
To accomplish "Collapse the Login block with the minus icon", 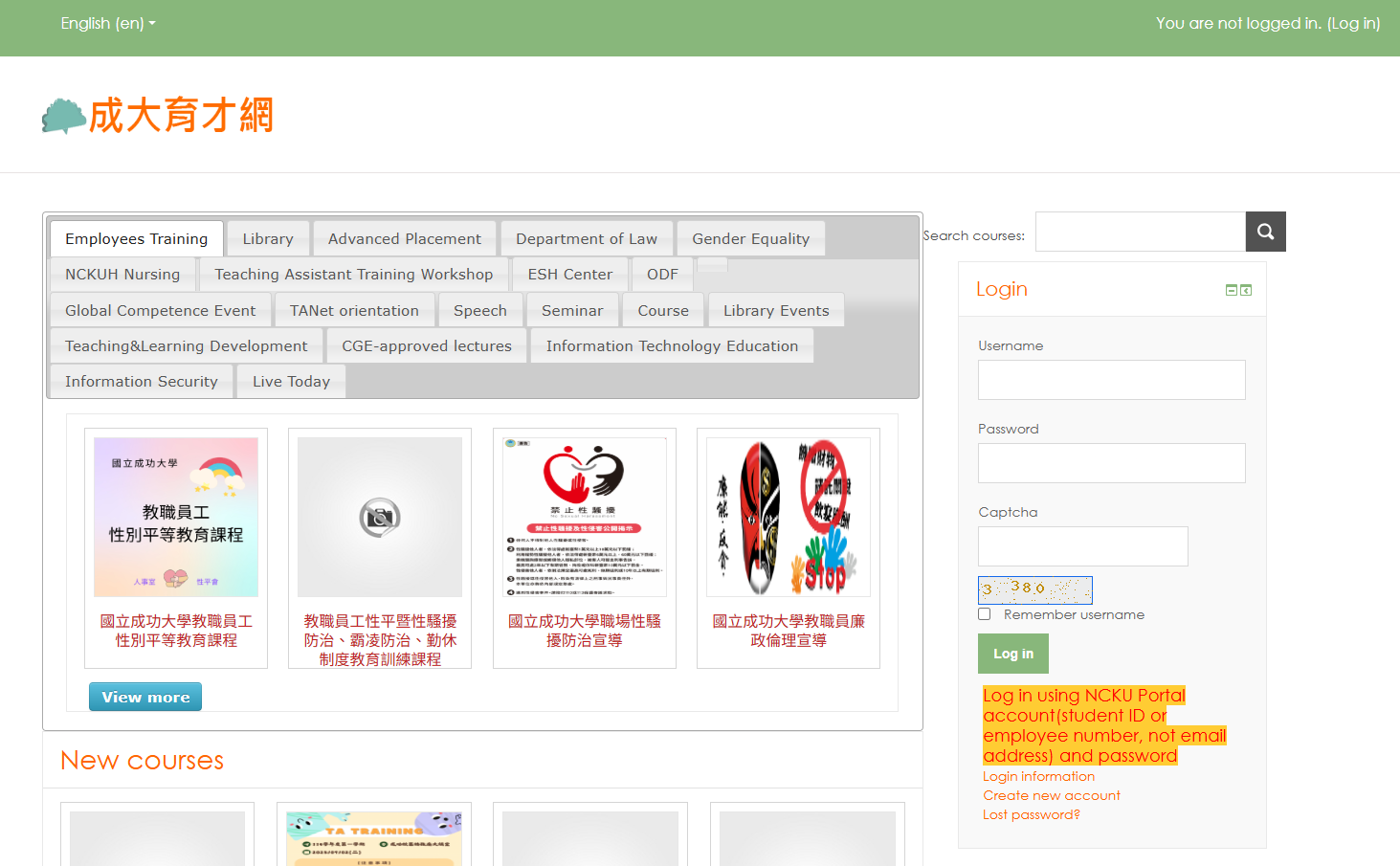I will pos(1232,290).
